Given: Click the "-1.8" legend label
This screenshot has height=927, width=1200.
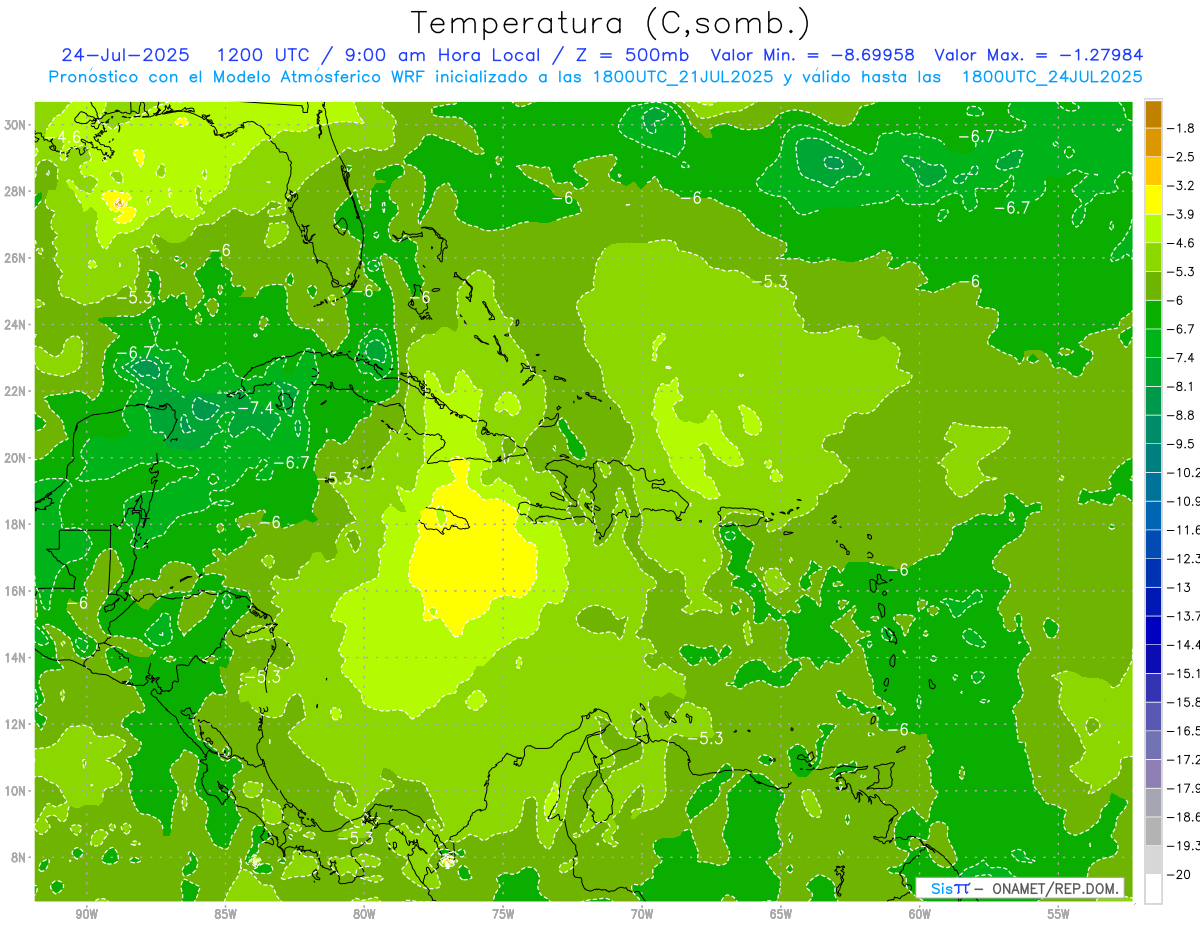Looking at the screenshot, I should tap(1182, 128).
